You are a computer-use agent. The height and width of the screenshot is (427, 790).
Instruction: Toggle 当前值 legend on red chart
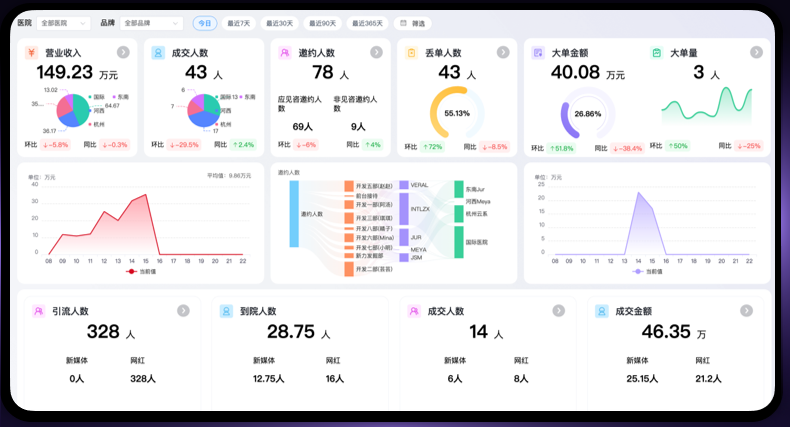tap(141, 271)
